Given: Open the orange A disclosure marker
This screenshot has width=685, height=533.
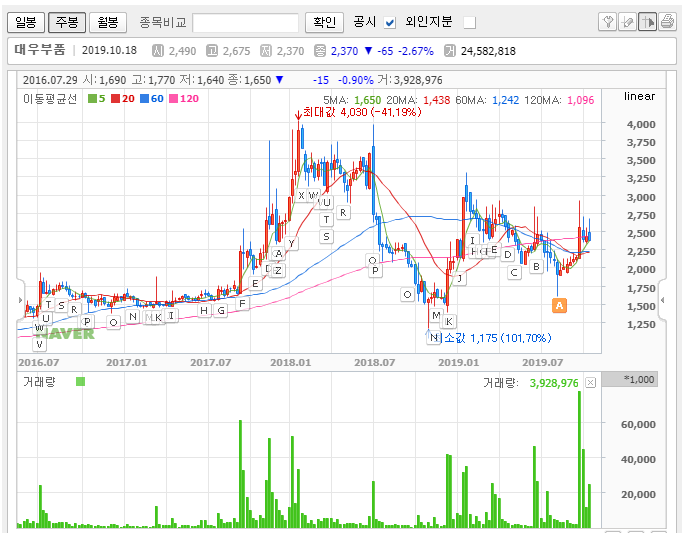Looking at the screenshot, I should (559, 306).
